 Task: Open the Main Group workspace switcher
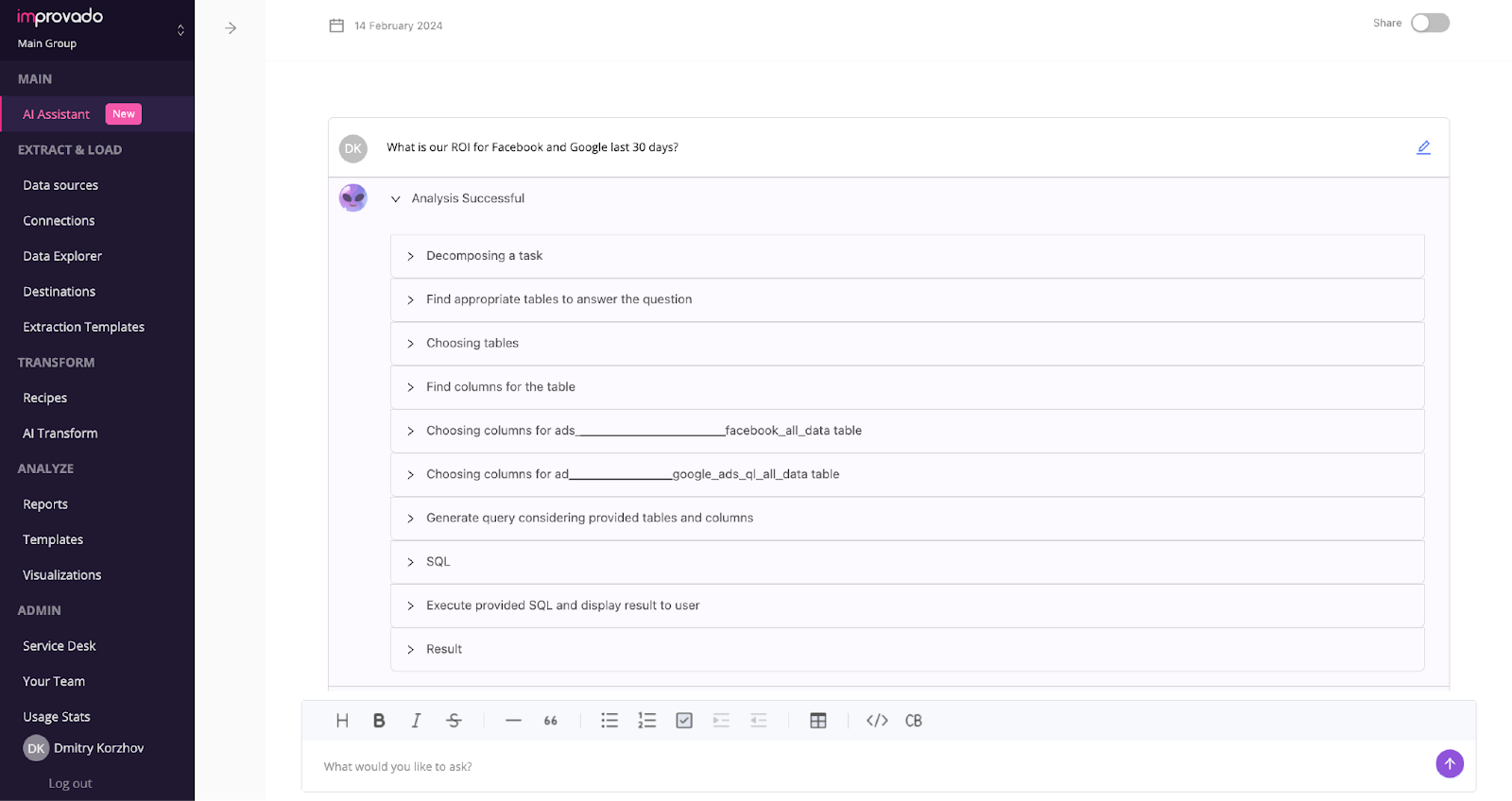[180, 30]
